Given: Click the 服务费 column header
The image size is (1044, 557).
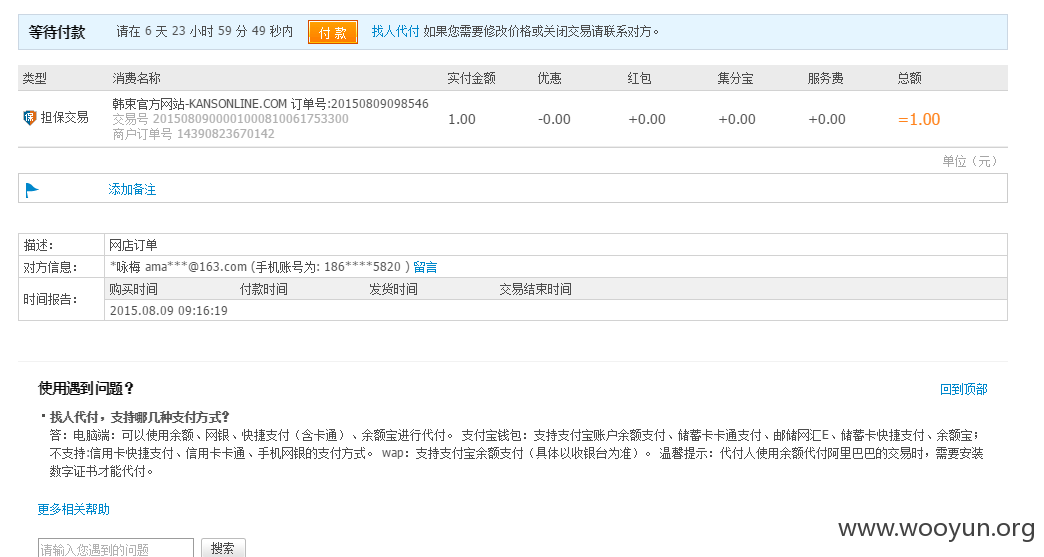Looking at the screenshot, I should coord(826,79).
